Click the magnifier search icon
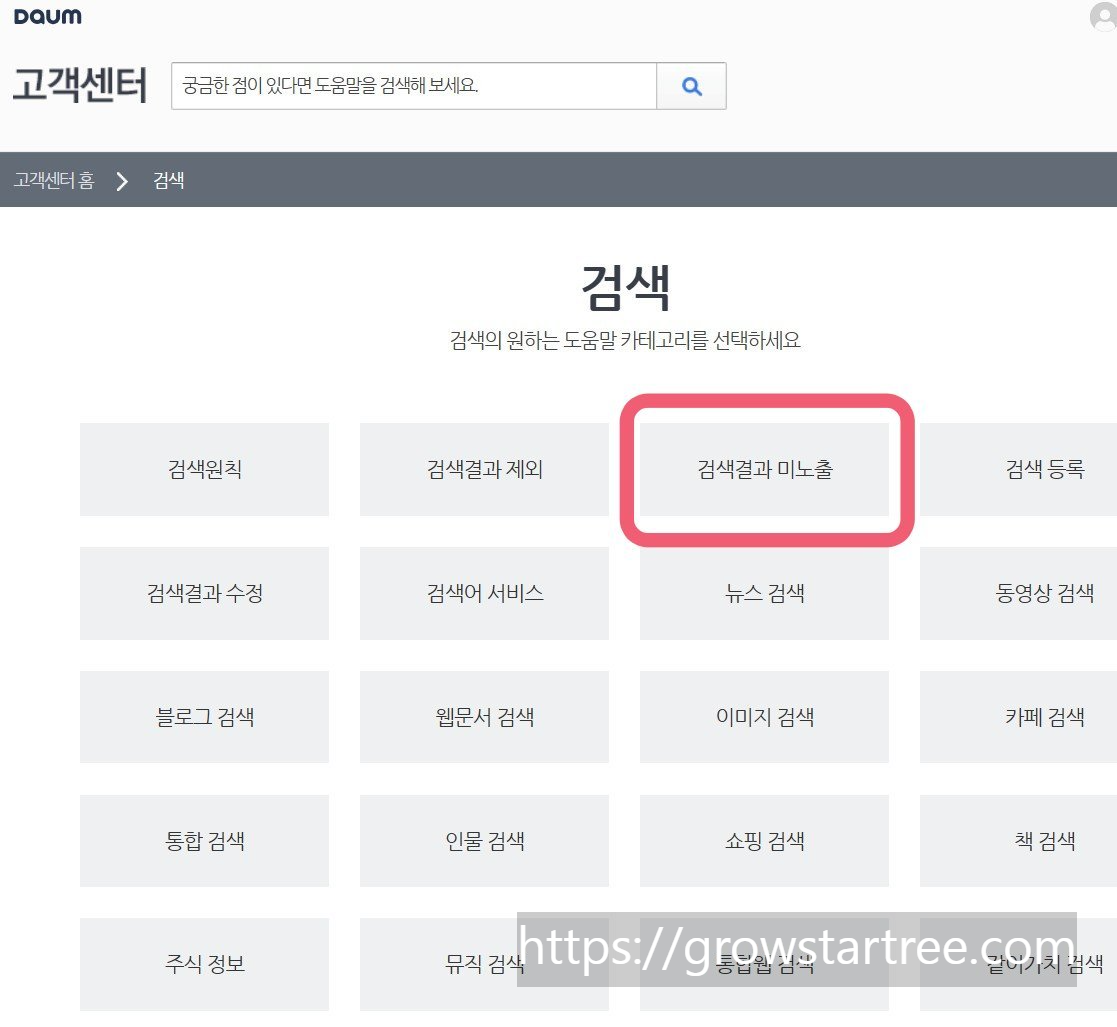Viewport: 1117px width, 1027px height. pyautogui.click(x=691, y=87)
